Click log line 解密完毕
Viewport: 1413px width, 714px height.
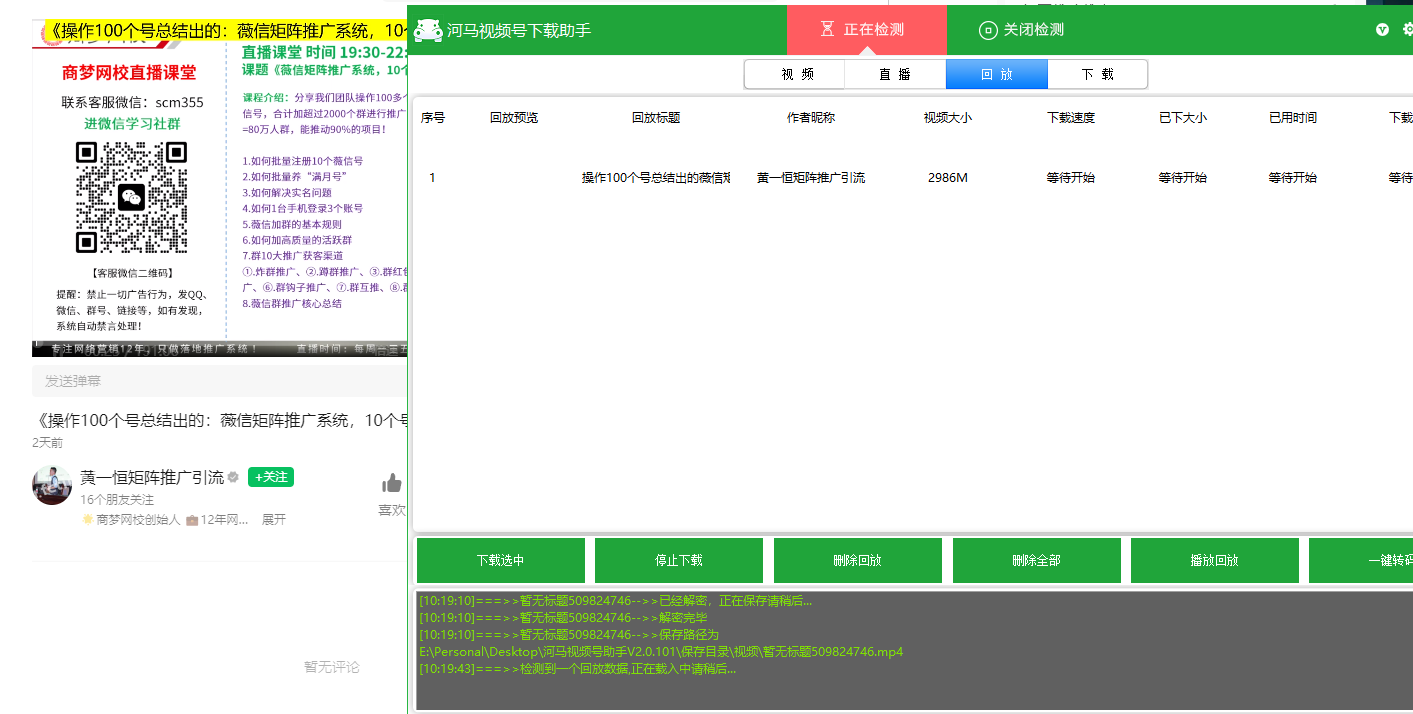click(x=563, y=618)
